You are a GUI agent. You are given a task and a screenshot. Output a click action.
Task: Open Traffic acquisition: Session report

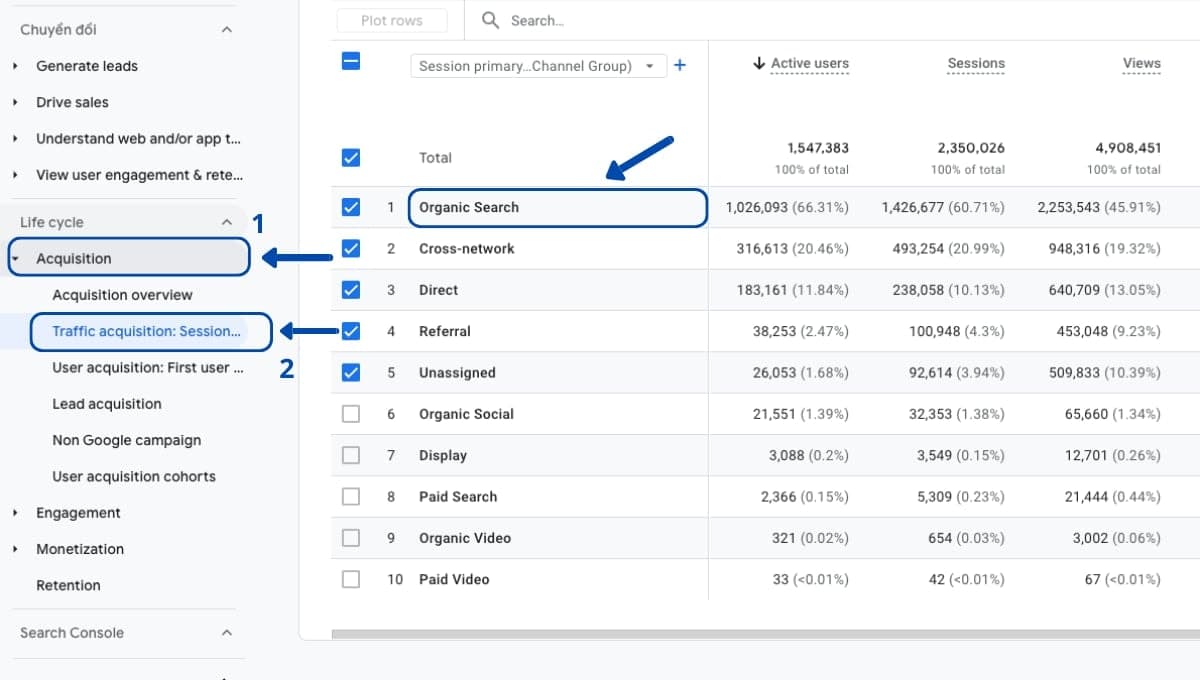coord(147,331)
